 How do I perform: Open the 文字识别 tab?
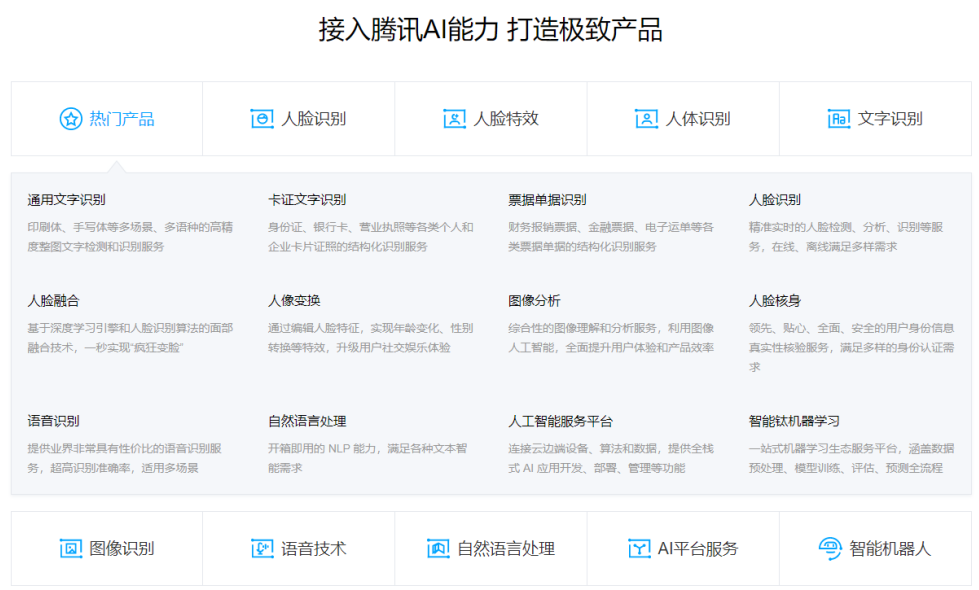click(x=875, y=119)
